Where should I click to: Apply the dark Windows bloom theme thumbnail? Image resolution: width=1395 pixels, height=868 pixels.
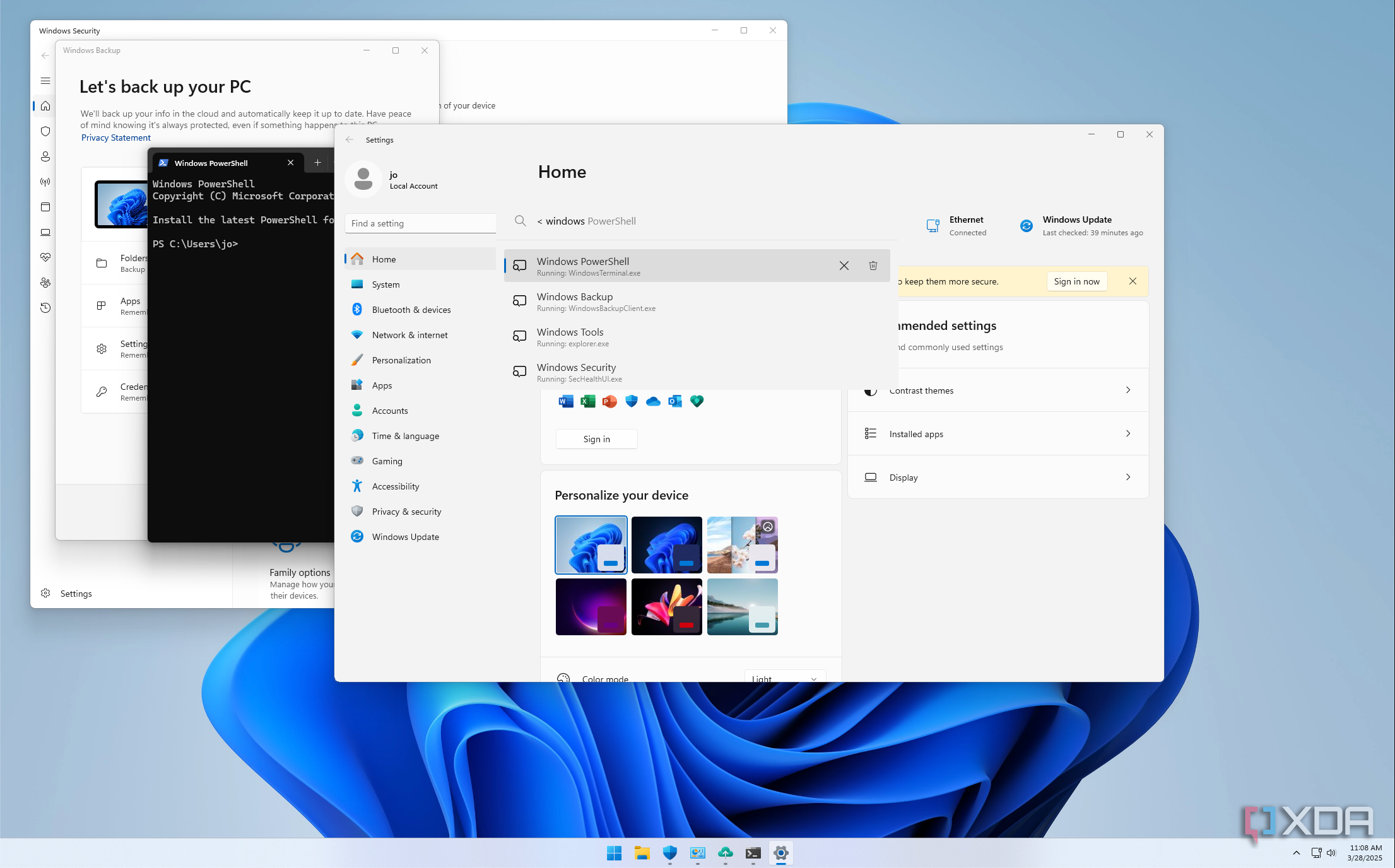[x=666, y=545]
